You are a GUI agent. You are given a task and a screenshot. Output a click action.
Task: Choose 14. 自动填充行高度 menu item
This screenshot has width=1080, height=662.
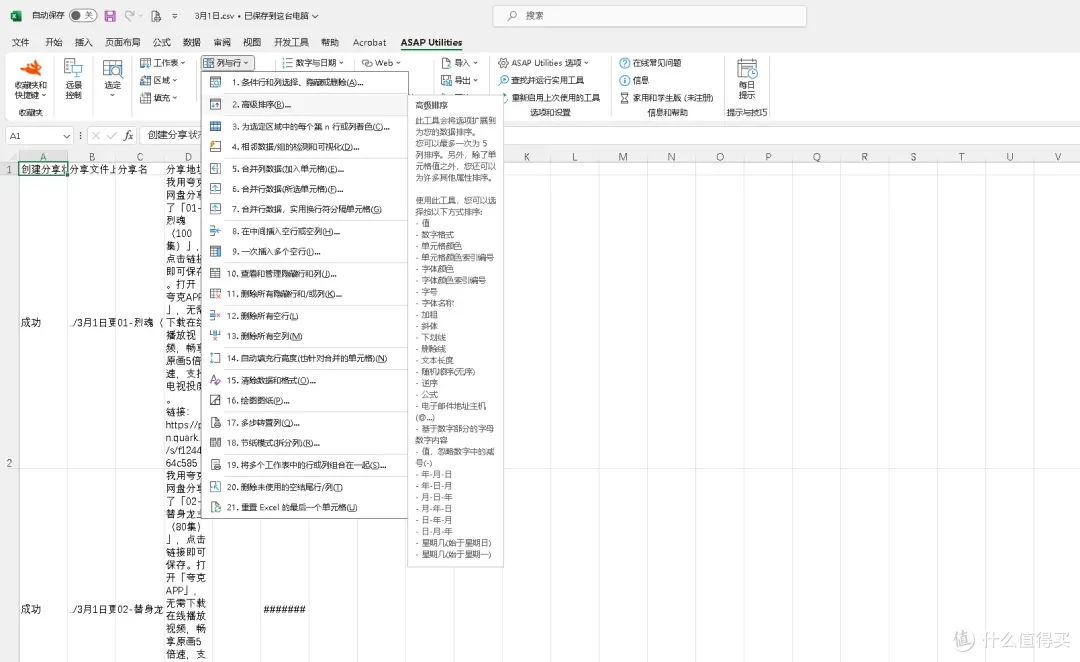pos(305,358)
